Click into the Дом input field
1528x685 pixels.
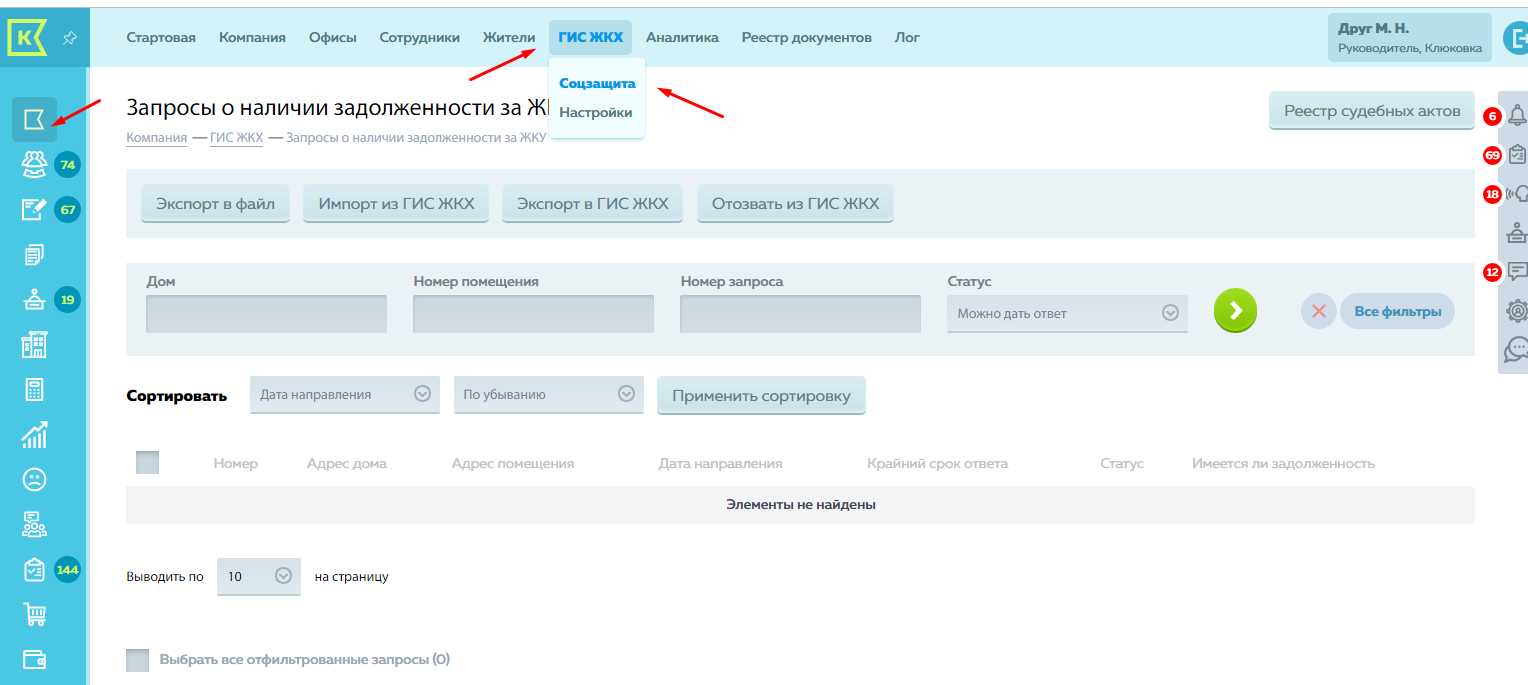click(x=266, y=313)
